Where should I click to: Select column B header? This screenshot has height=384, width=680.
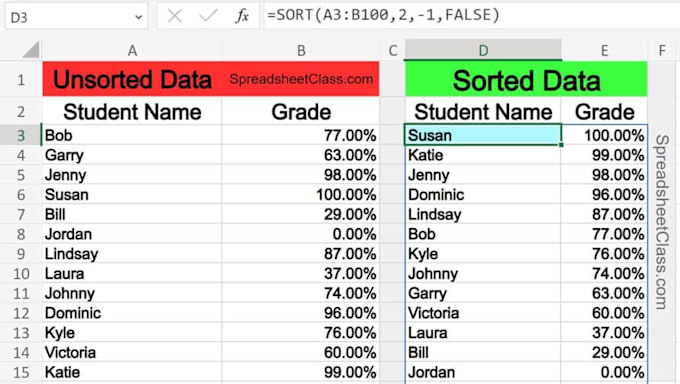pyautogui.click(x=301, y=50)
